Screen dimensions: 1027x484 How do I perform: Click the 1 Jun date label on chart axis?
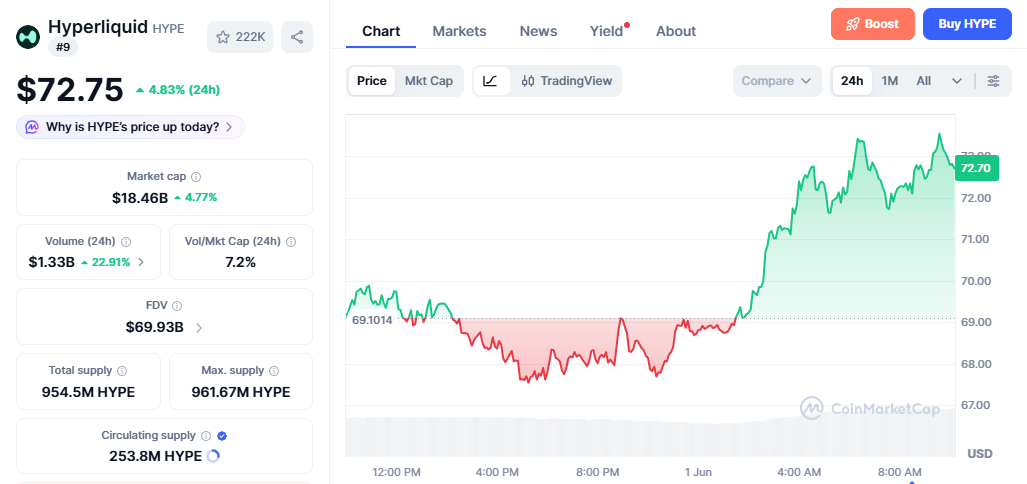coord(698,472)
